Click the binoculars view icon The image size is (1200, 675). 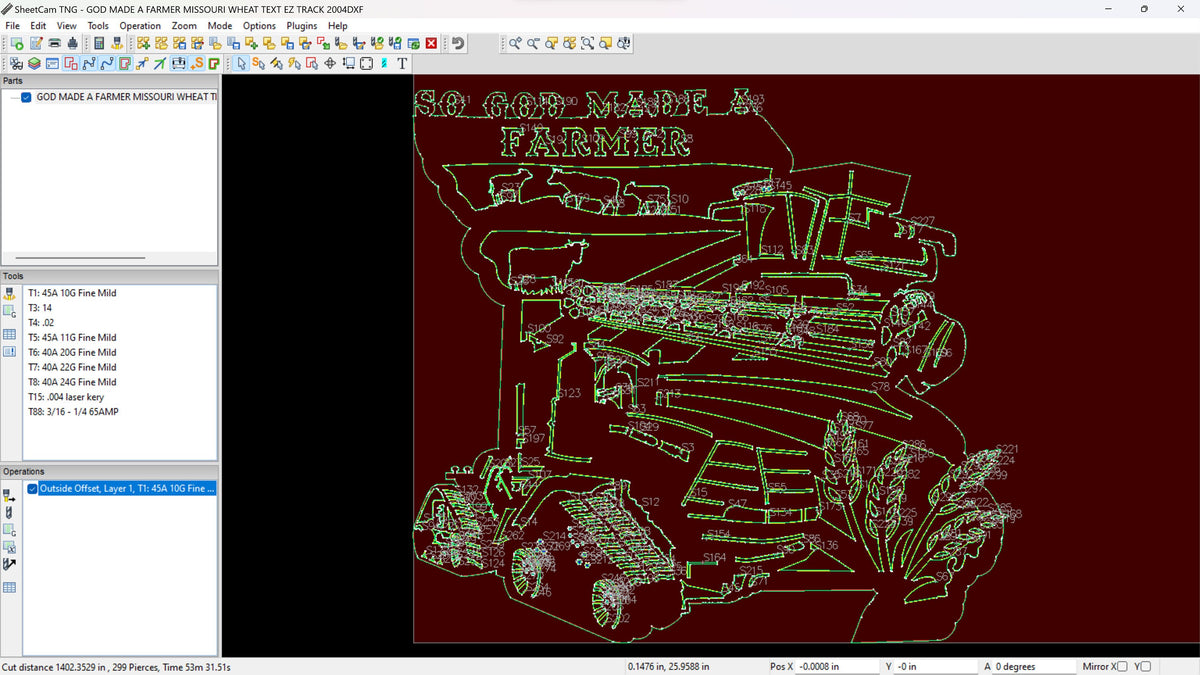pos(16,63)
